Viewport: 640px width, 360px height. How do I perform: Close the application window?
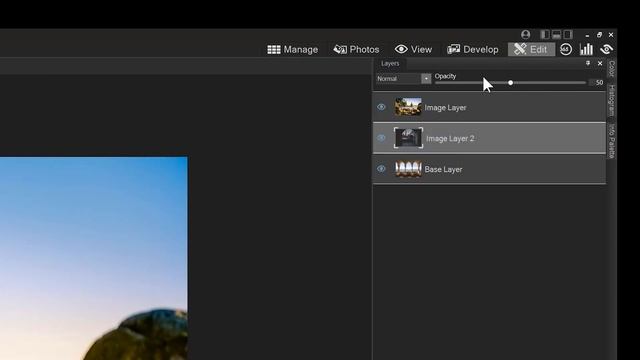coord(611,35)
